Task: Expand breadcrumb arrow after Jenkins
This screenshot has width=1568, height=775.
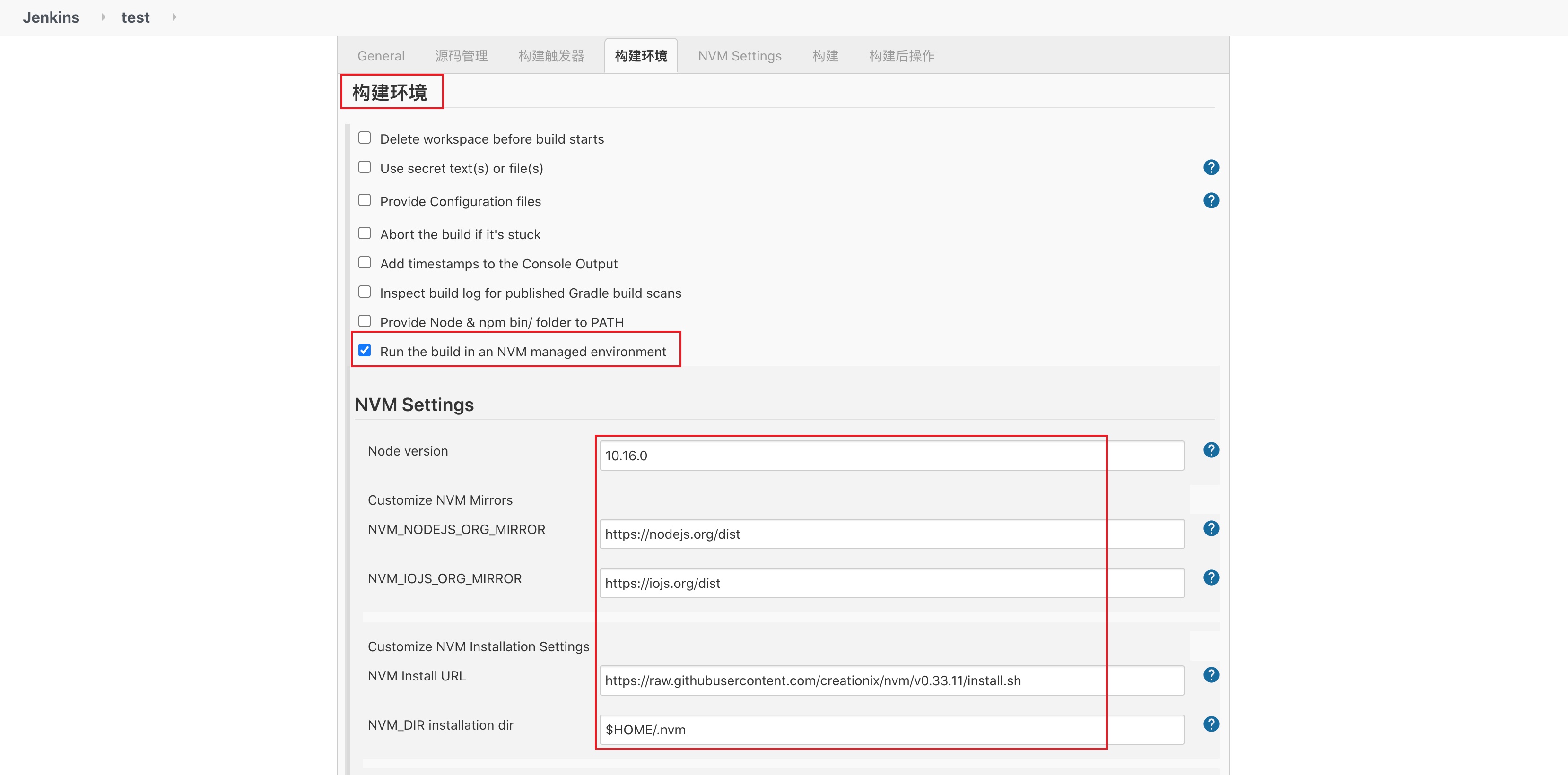Action: (104, 17)
